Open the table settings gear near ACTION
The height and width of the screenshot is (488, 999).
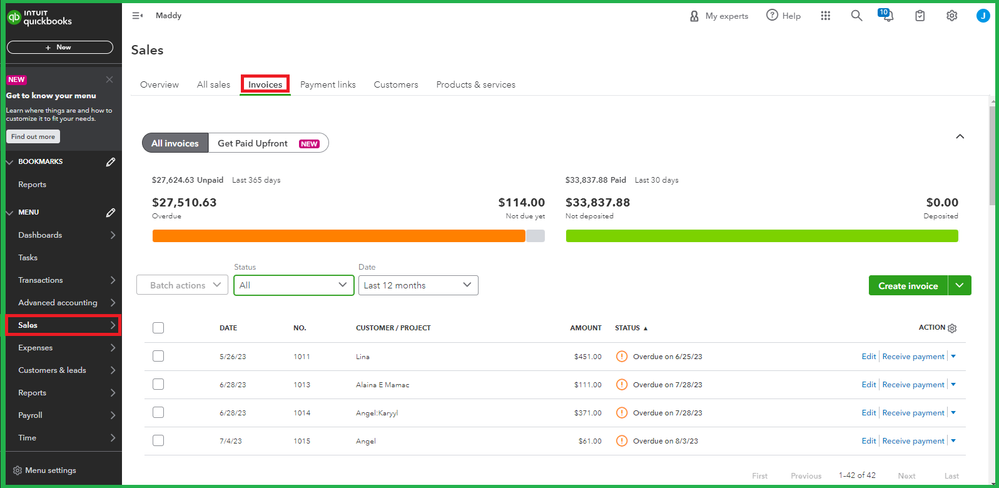pos(952,328)
